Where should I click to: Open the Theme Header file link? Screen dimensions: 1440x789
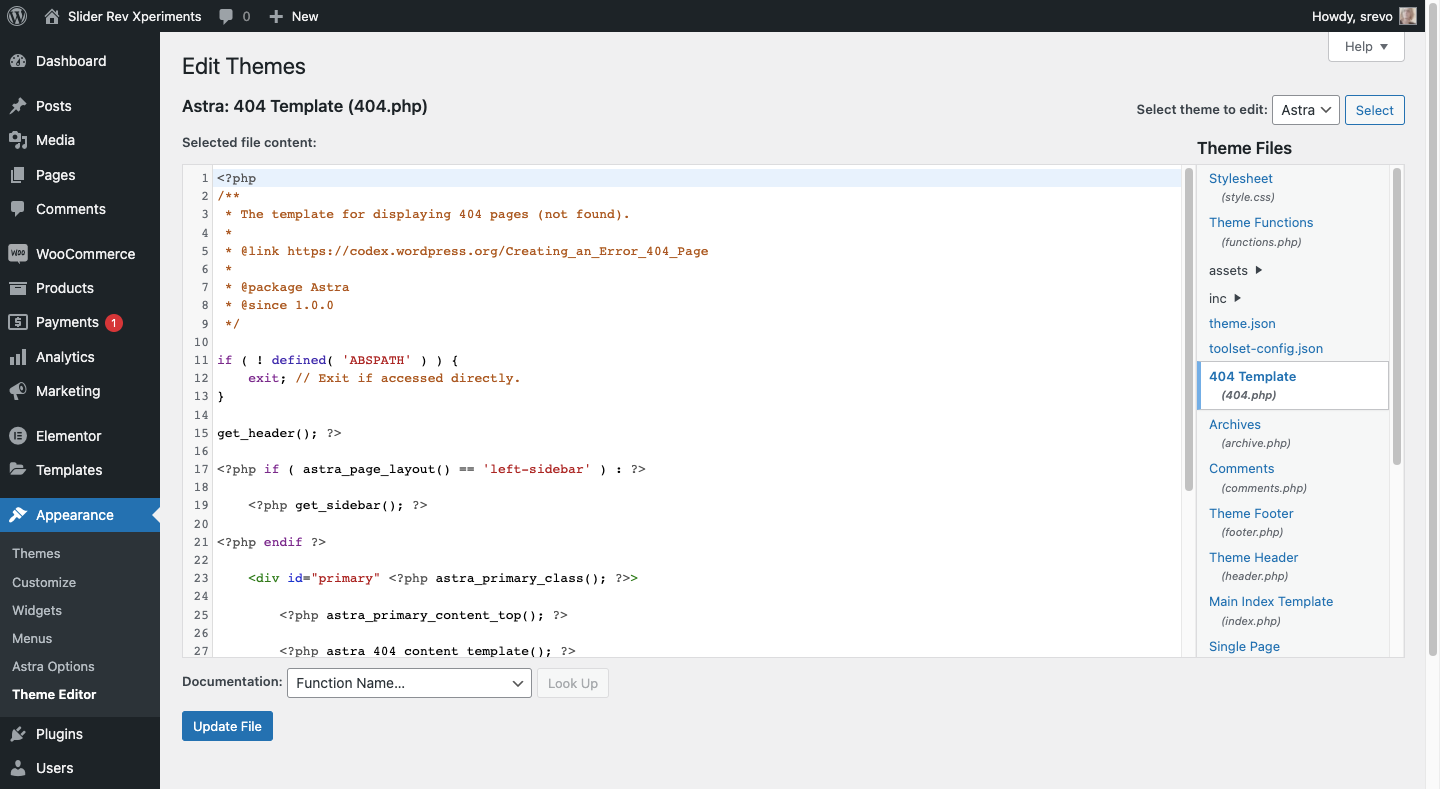pos(1254,557)
